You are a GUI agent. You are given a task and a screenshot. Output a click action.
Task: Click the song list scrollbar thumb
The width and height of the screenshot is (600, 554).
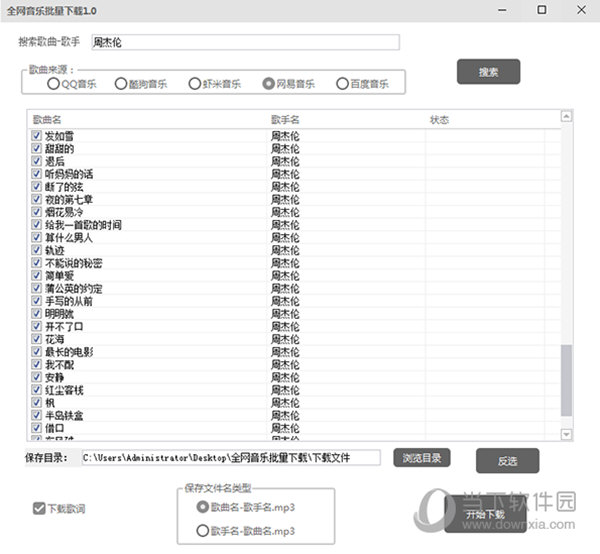(x=566, y=380)
